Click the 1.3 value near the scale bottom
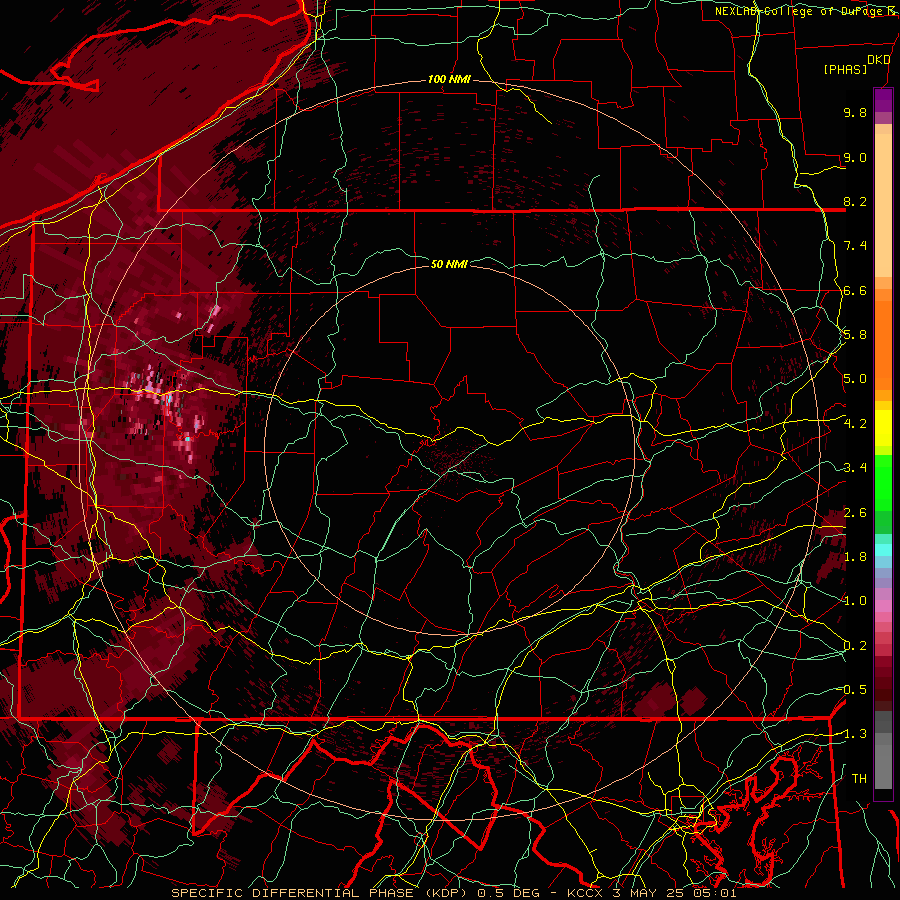 point(855,734)
